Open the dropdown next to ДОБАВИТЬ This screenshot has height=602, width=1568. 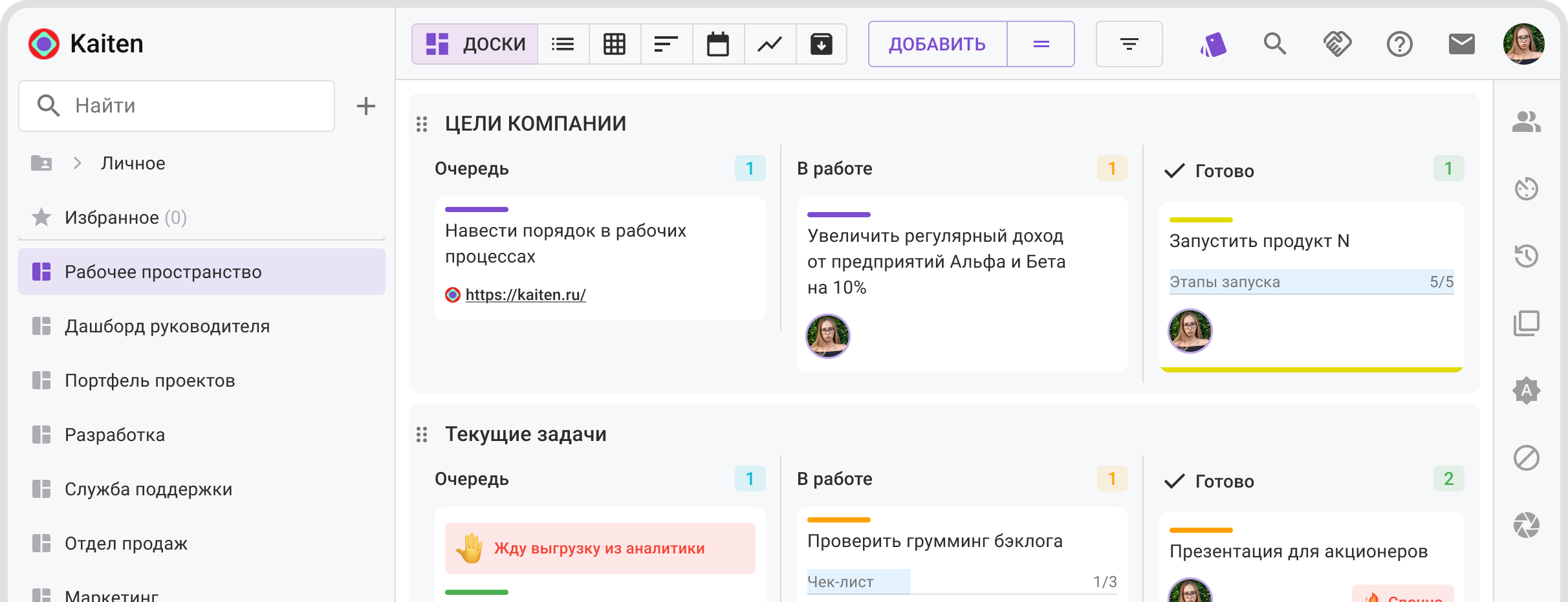[1041, 44]
